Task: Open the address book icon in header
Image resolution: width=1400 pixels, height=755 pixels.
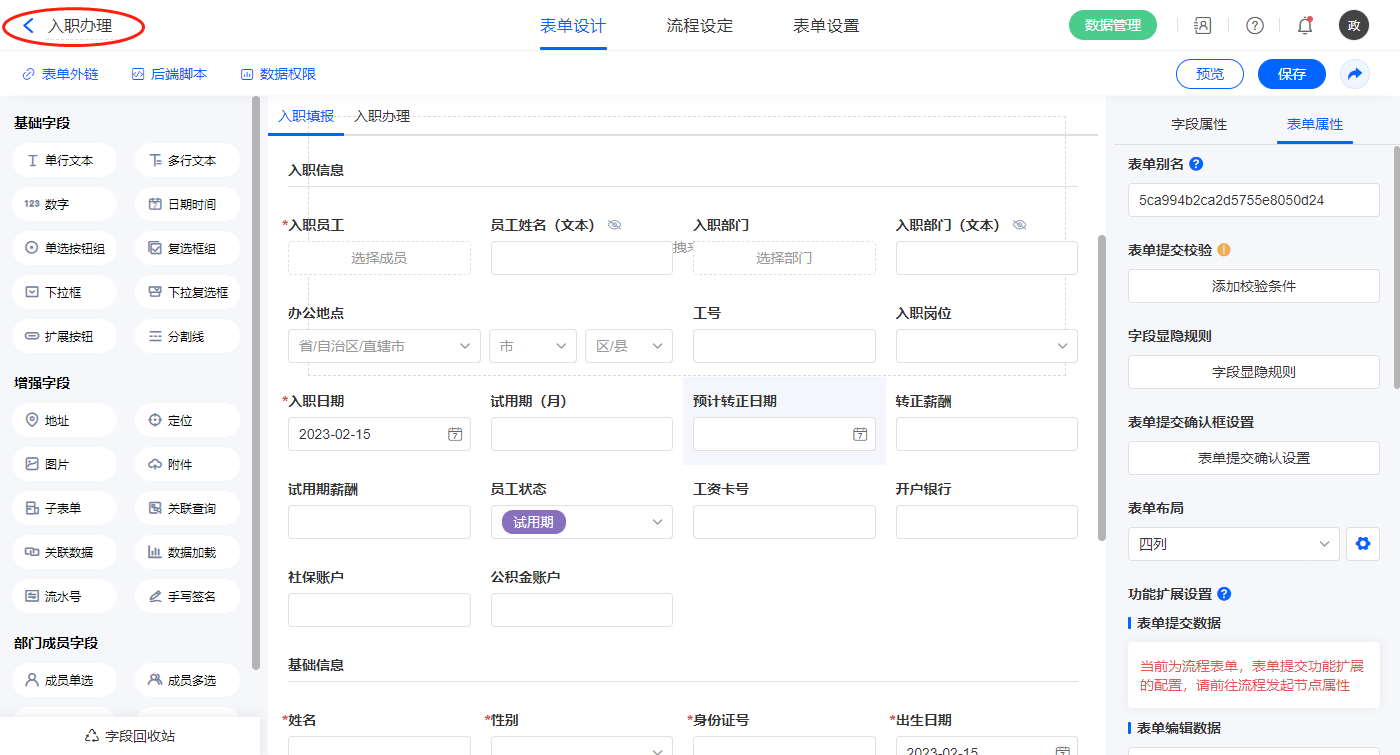Action: [x=1203, y=26]
